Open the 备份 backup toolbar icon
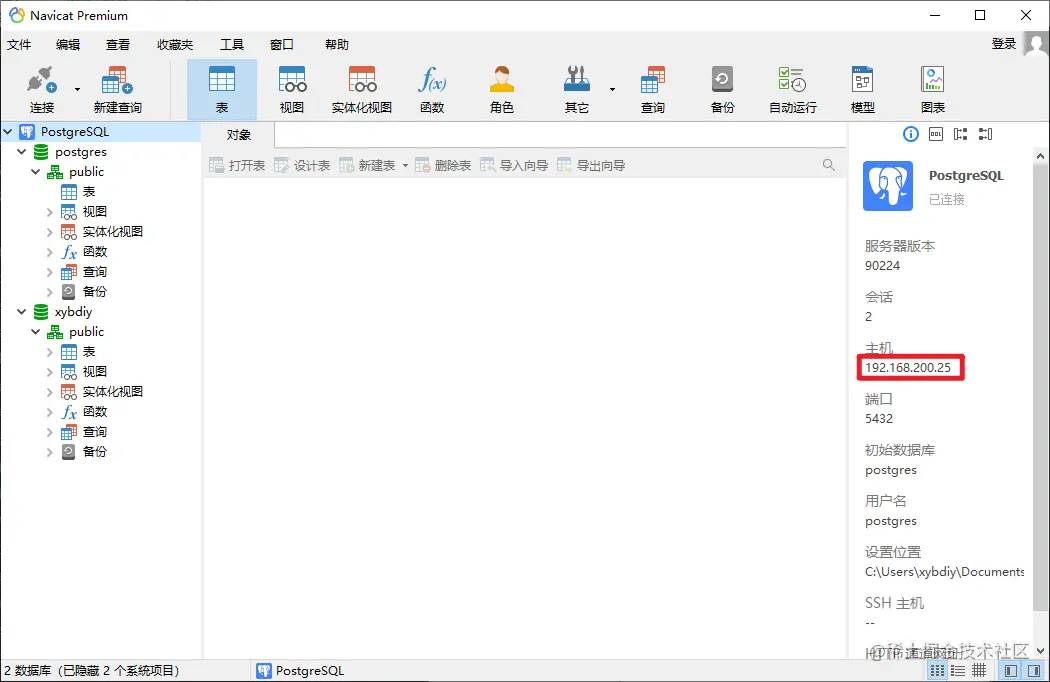 coord(722,89)
